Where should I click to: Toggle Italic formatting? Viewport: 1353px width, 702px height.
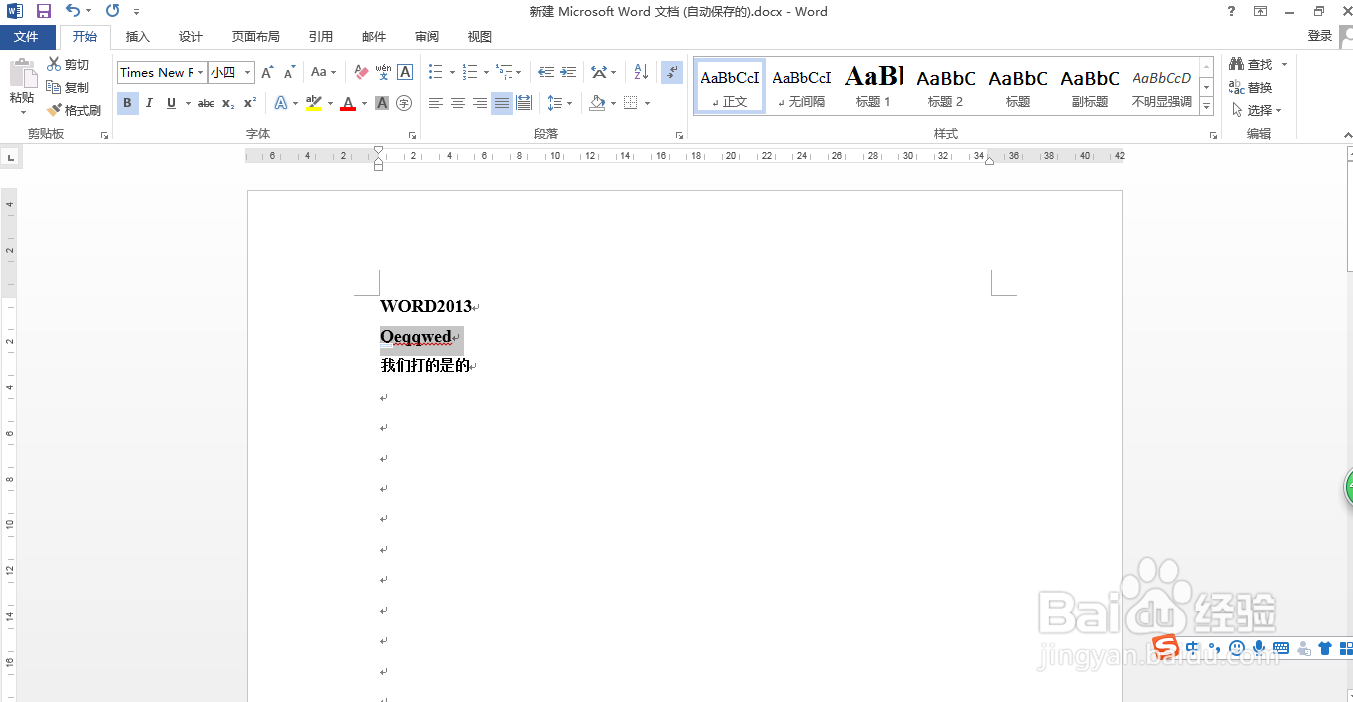click(149, 103)
